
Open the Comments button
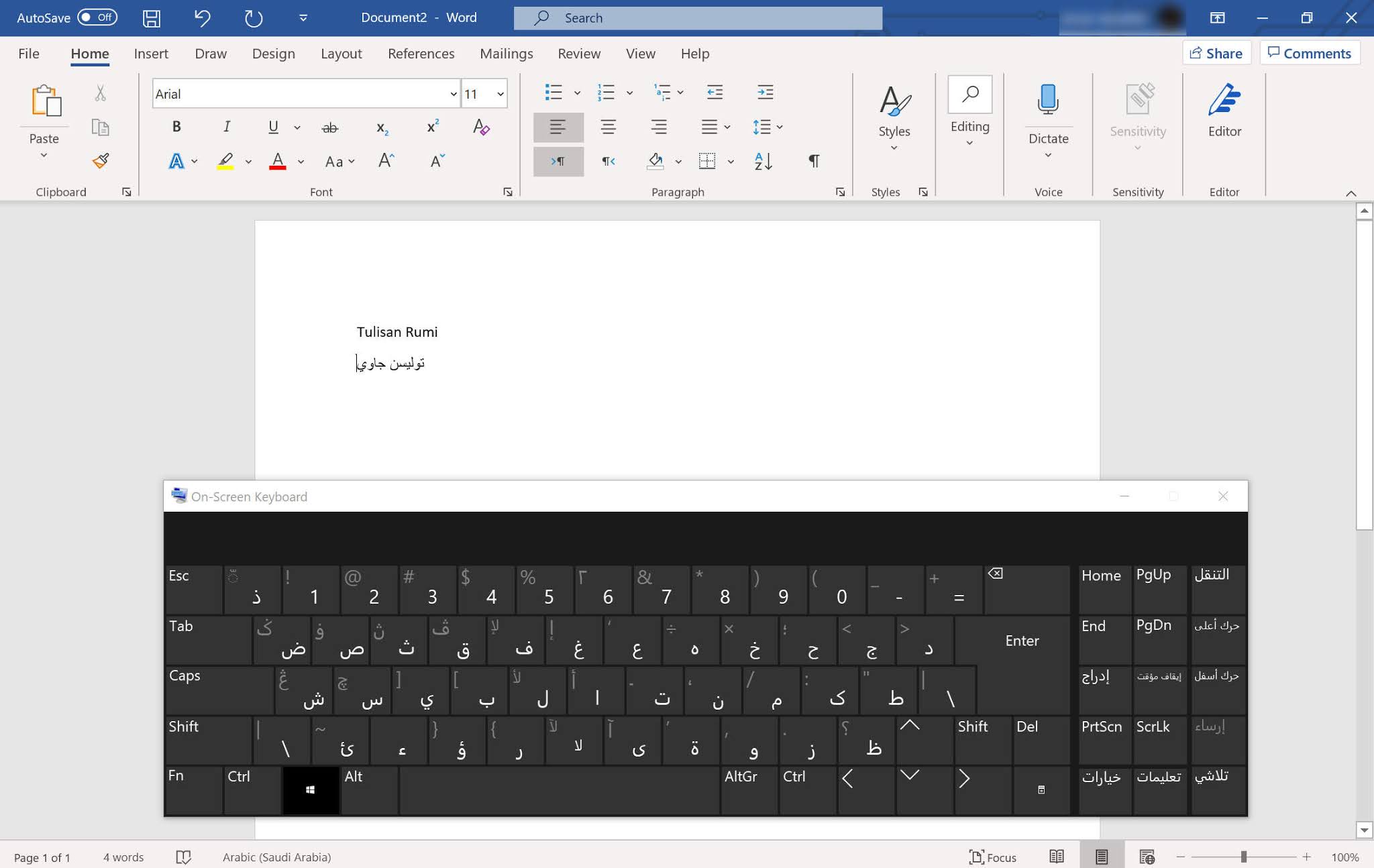click(x=1310, y=53)
